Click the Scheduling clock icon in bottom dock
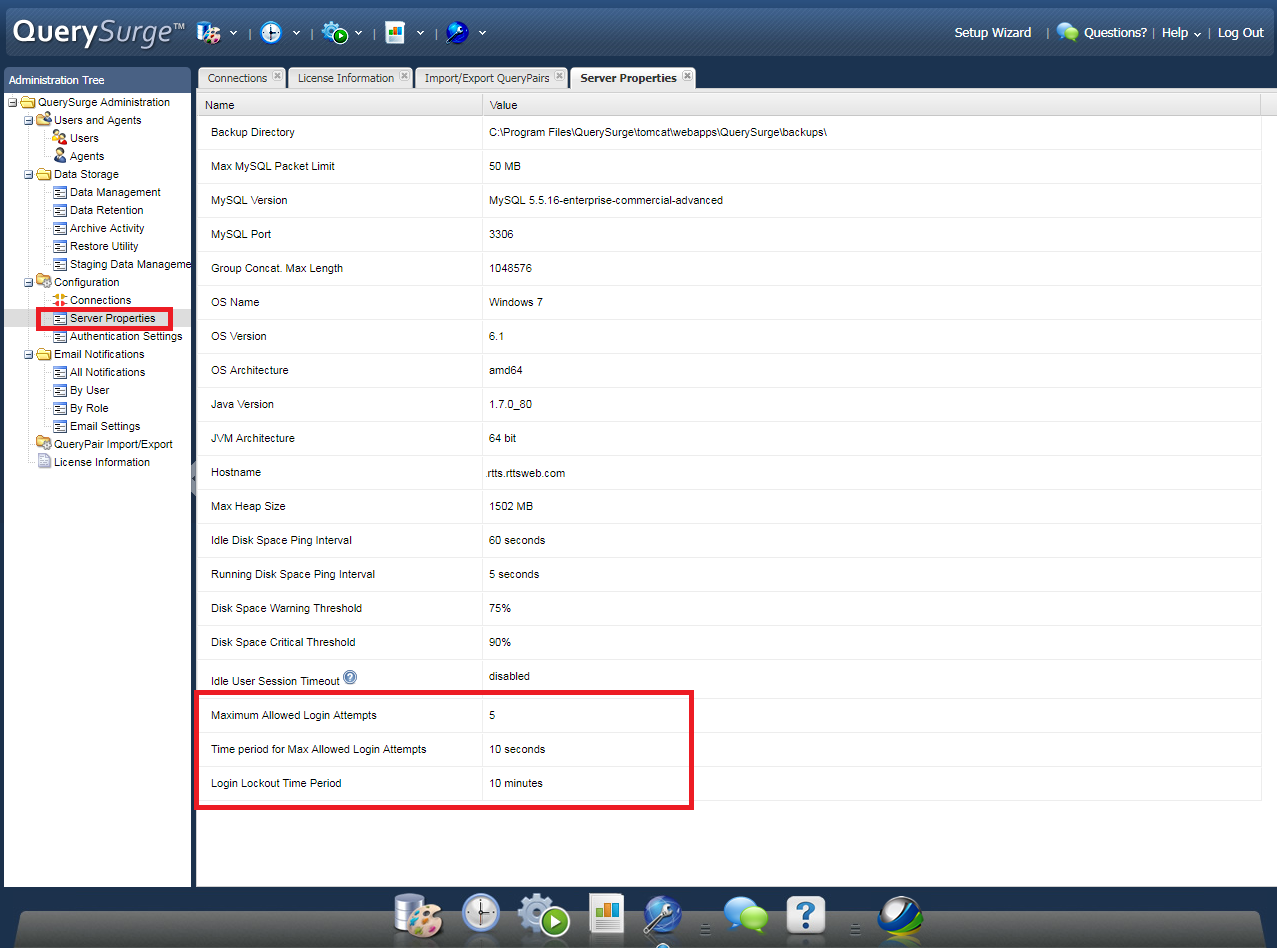The width and height of the screenshot is (1277, 948). 481,914
